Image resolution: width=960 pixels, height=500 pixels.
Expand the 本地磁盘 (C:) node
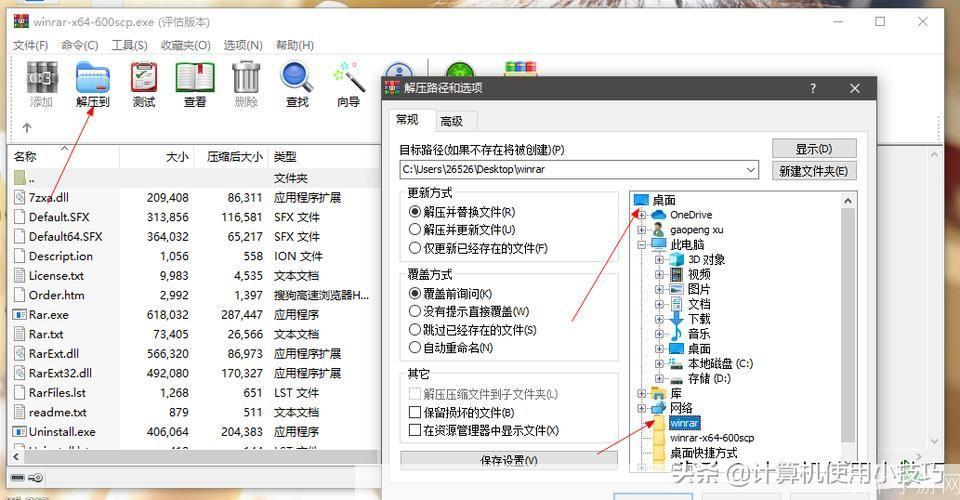[x=659, y=364]
